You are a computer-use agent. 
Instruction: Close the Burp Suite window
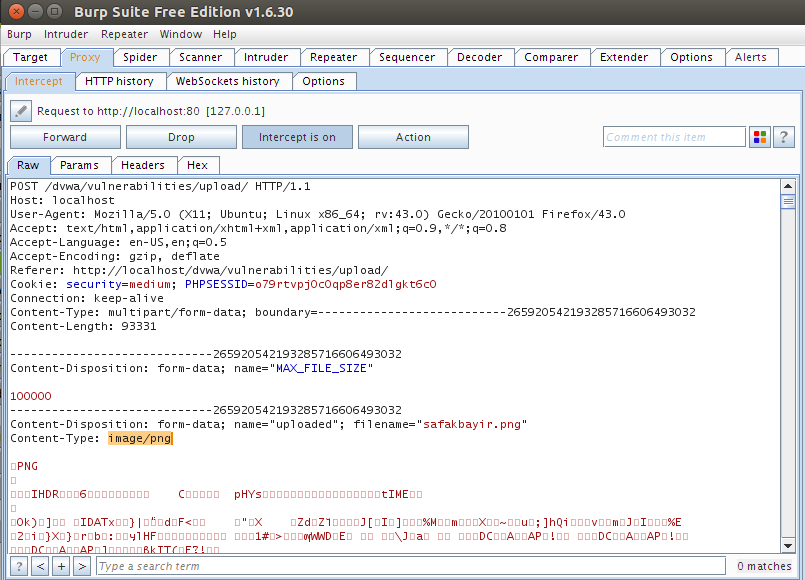pos(16,11)
